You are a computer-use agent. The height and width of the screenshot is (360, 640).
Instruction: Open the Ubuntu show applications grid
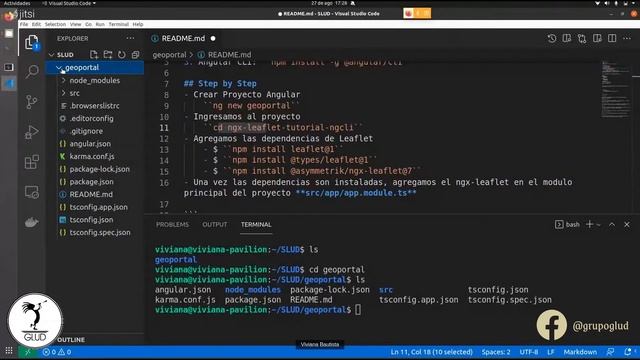(x=9, y=351)
